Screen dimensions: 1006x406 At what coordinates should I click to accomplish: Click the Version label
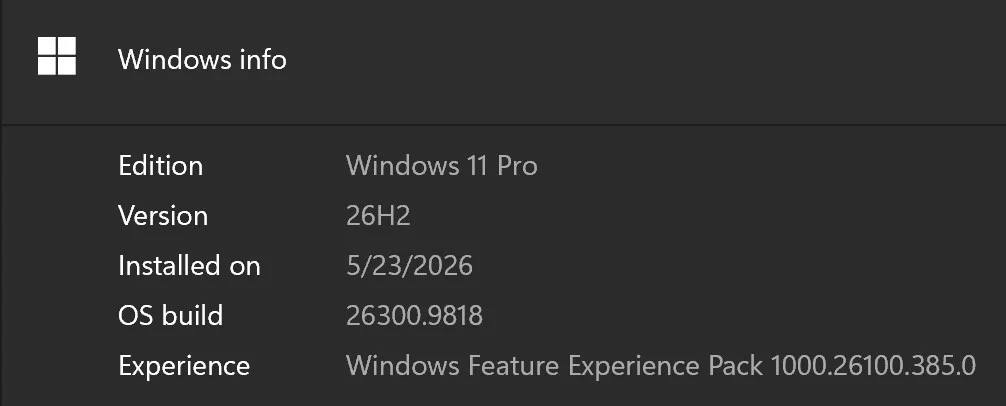coord(163,216)
